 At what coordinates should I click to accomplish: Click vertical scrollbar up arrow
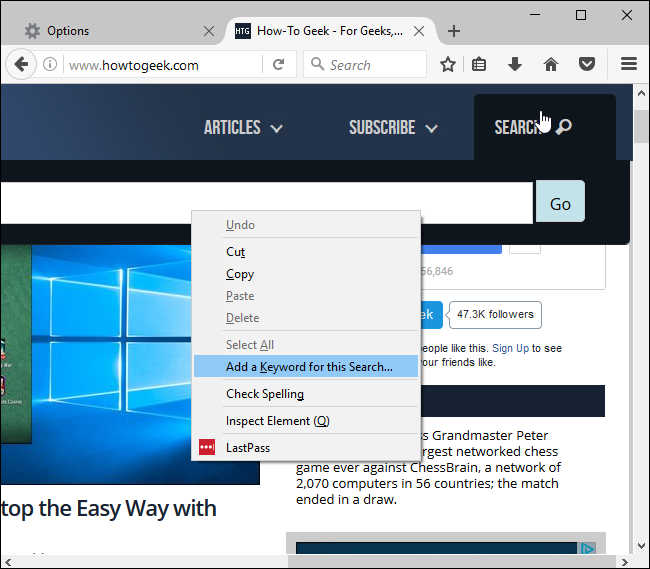coord(641,93)
